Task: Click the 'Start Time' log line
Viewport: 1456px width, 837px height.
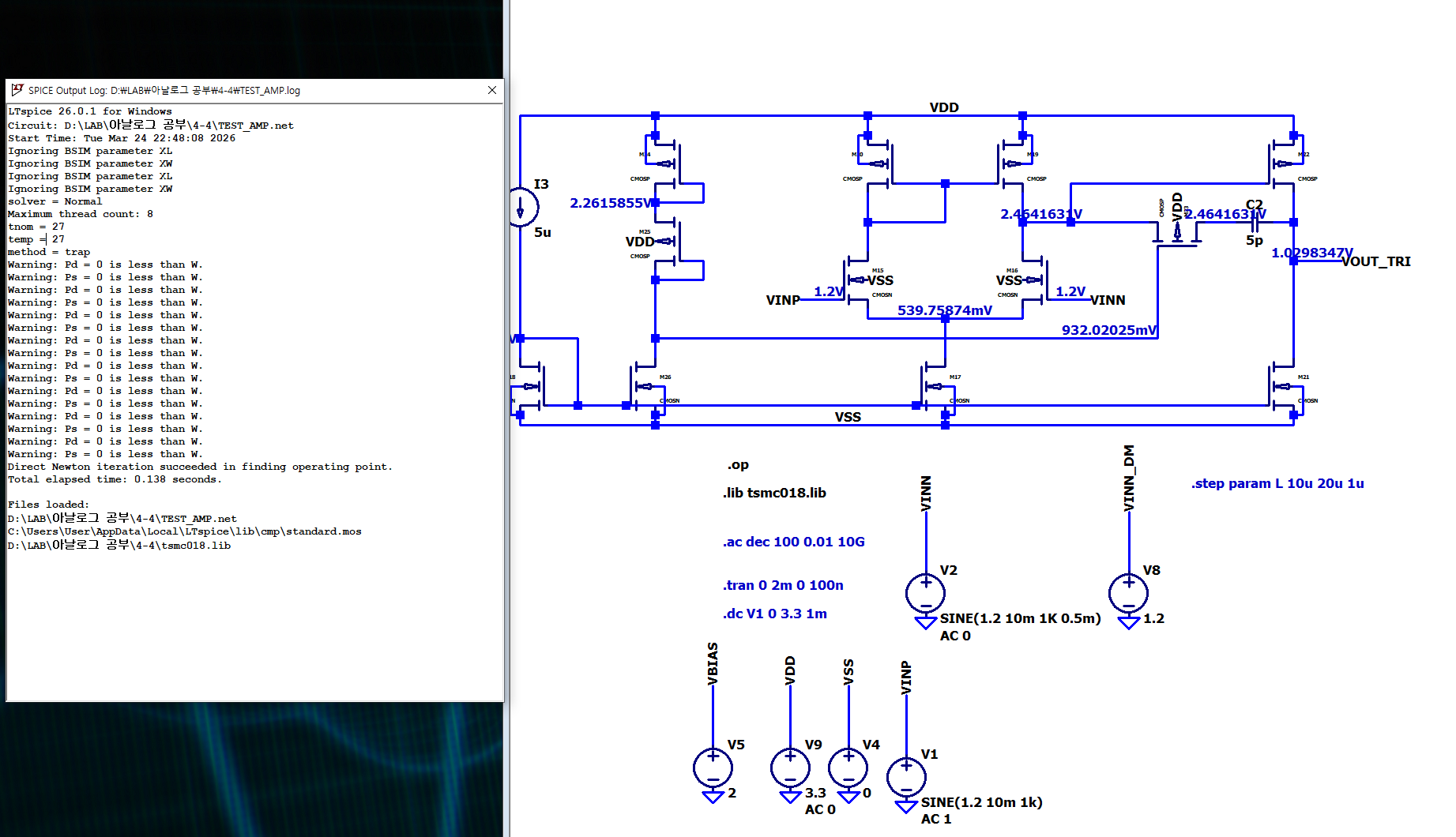Action: pos(122,138)
